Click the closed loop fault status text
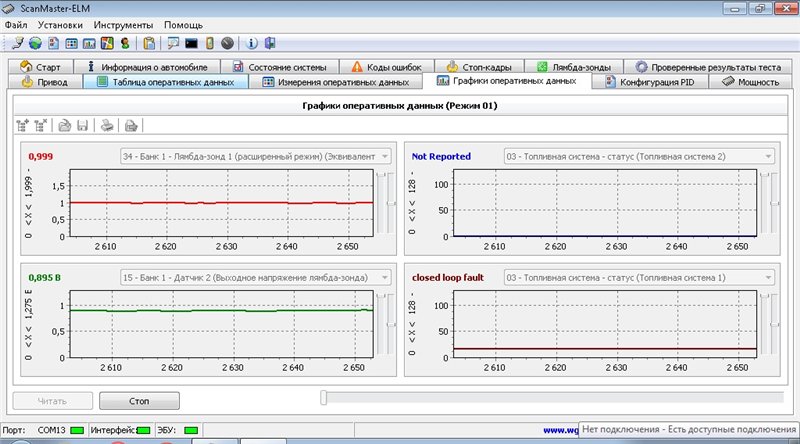This screenshot has height=444, width=800. 447,278
